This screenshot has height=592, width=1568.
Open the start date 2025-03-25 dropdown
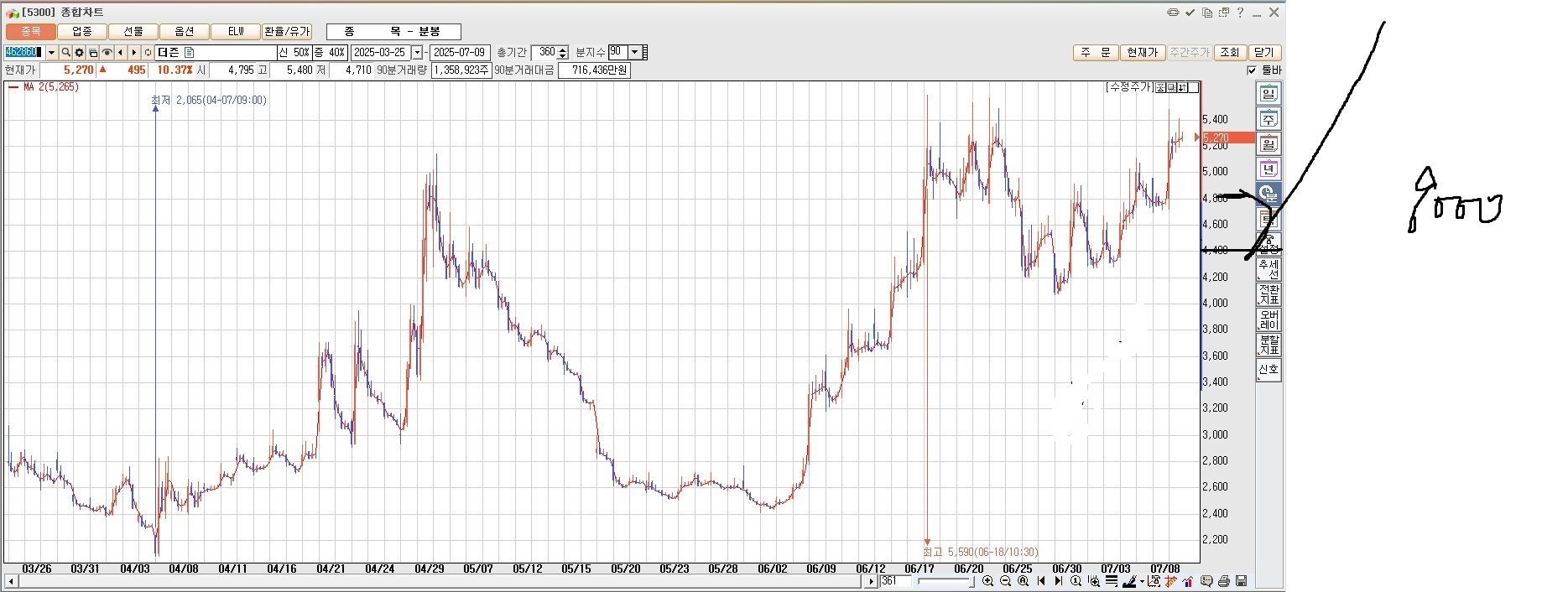point(417,53)
